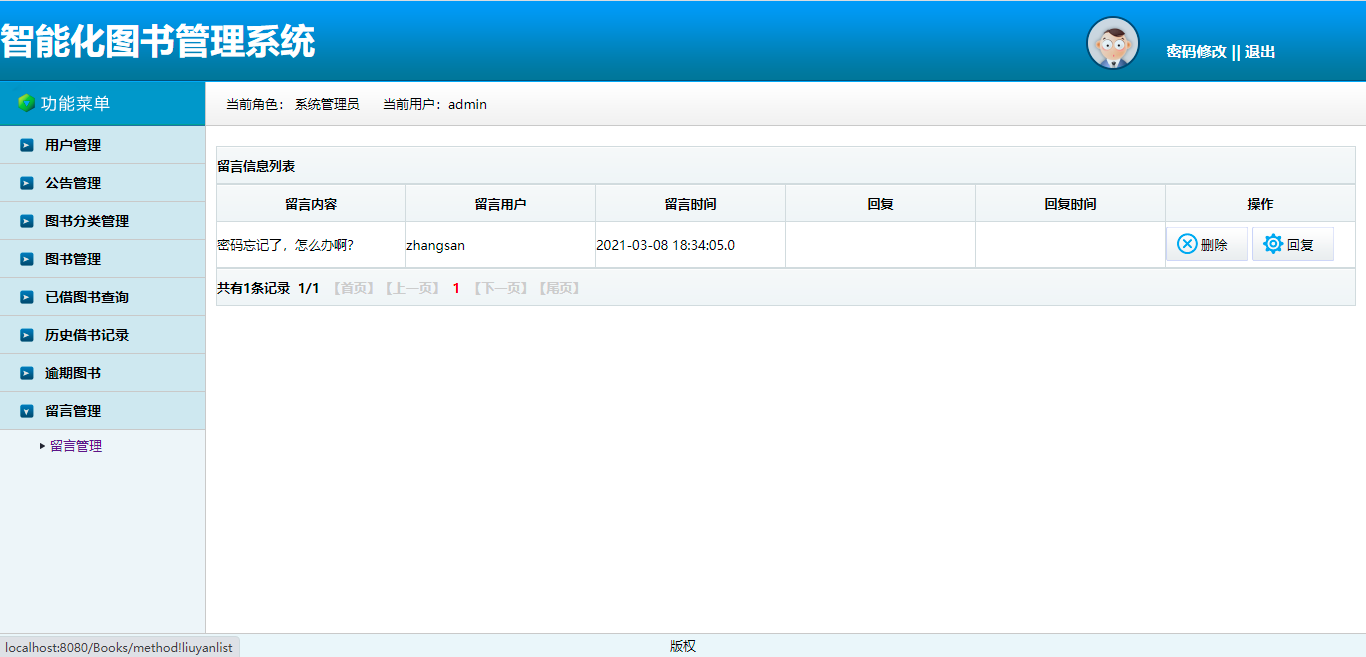Click the 留言用户 column header
Viewport: 1366px width, 657px height.
click(500, 204)
